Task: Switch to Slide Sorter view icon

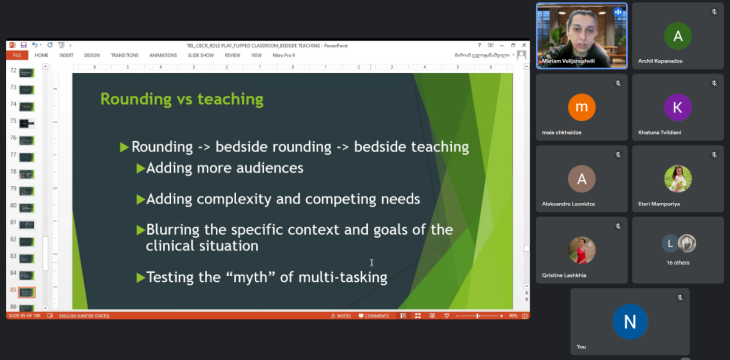Action: pyautogui.click(x=418, y=316)
